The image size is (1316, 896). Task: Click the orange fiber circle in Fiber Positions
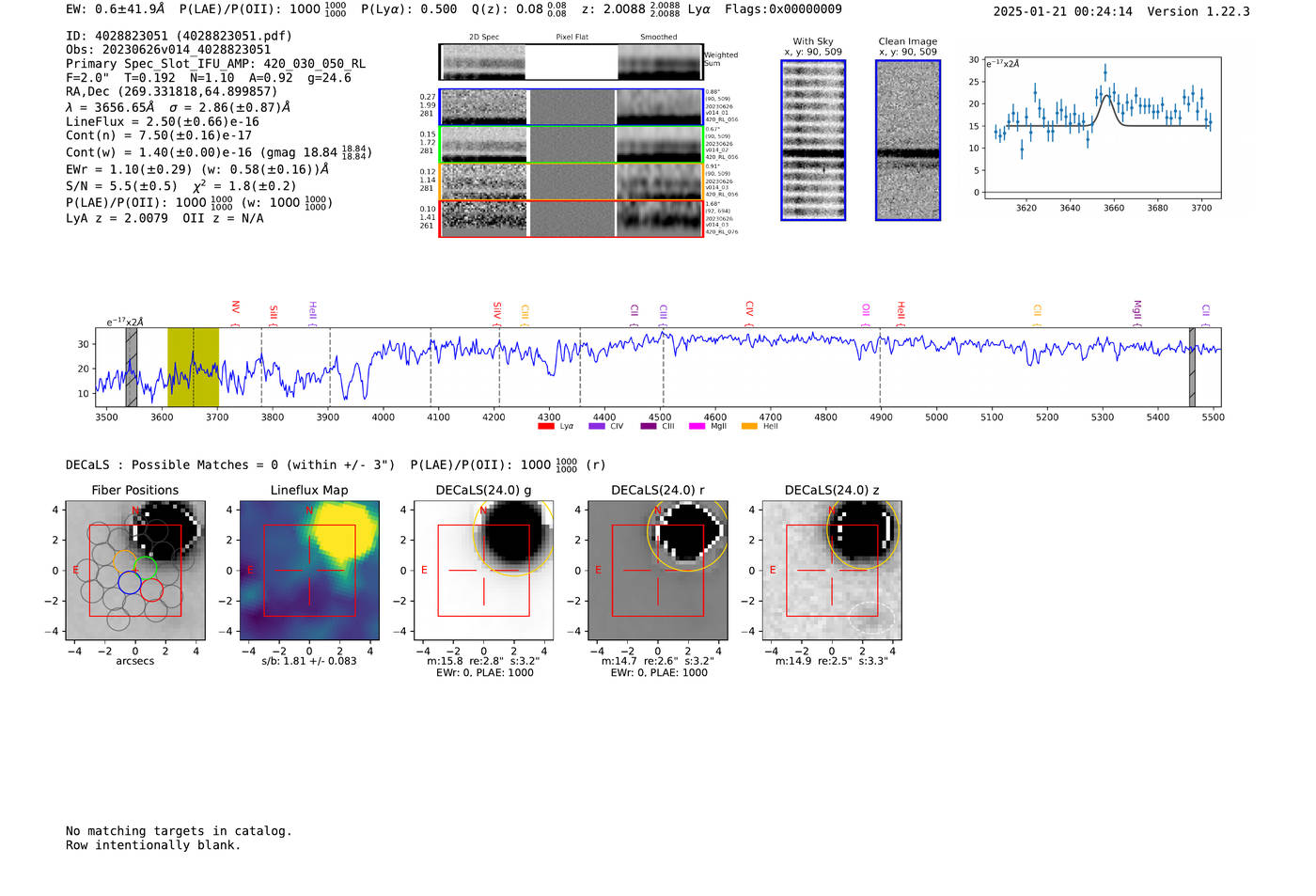tap(124, 562)
